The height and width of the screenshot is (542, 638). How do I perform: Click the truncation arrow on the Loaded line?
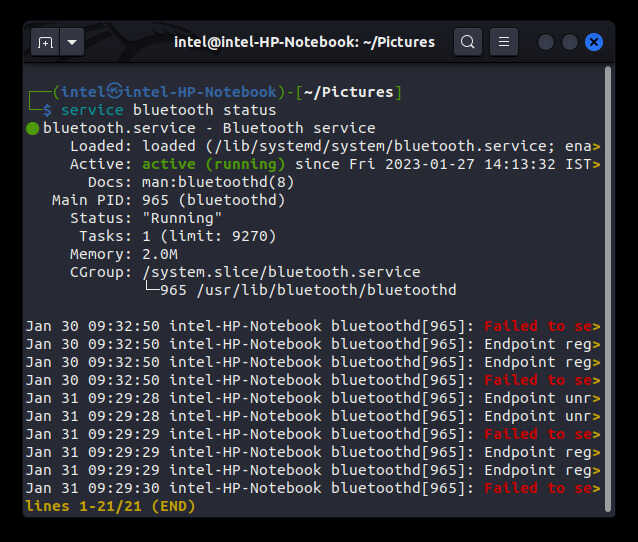tap(596, 146)
